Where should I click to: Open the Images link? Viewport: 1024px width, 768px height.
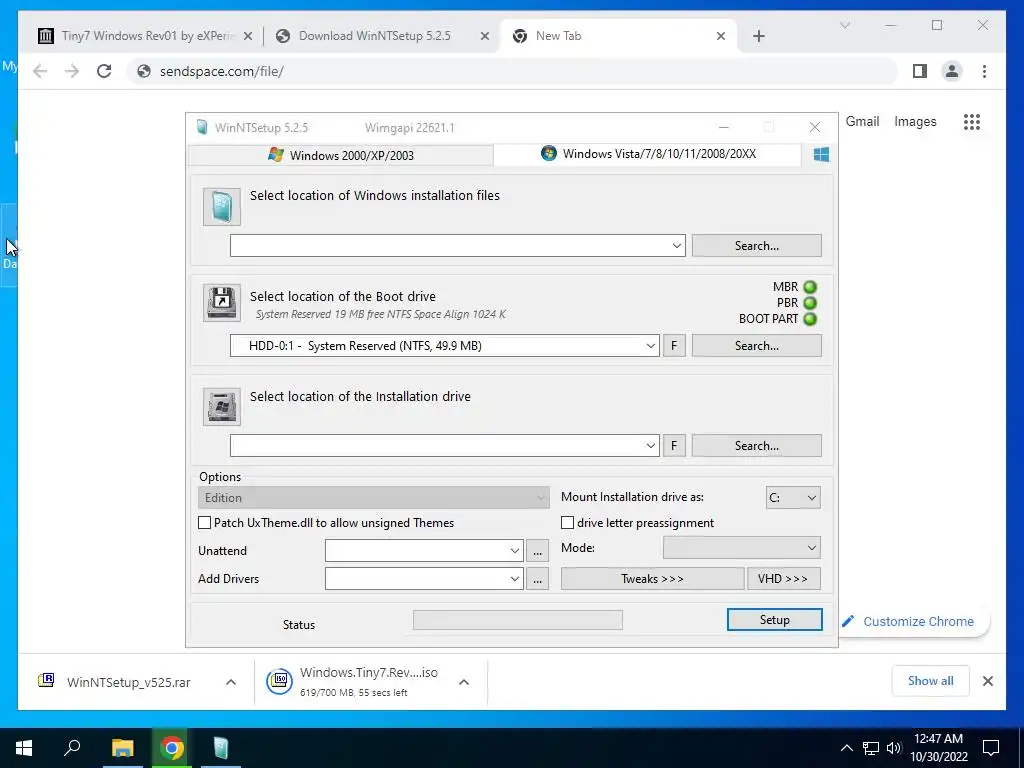[x=915, y=121]
